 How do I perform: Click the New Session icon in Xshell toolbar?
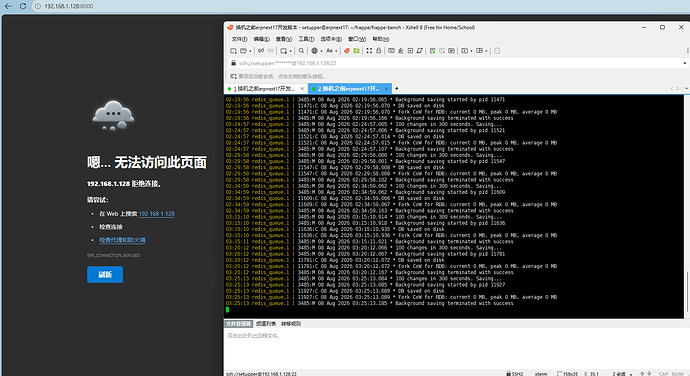(233, 51)
